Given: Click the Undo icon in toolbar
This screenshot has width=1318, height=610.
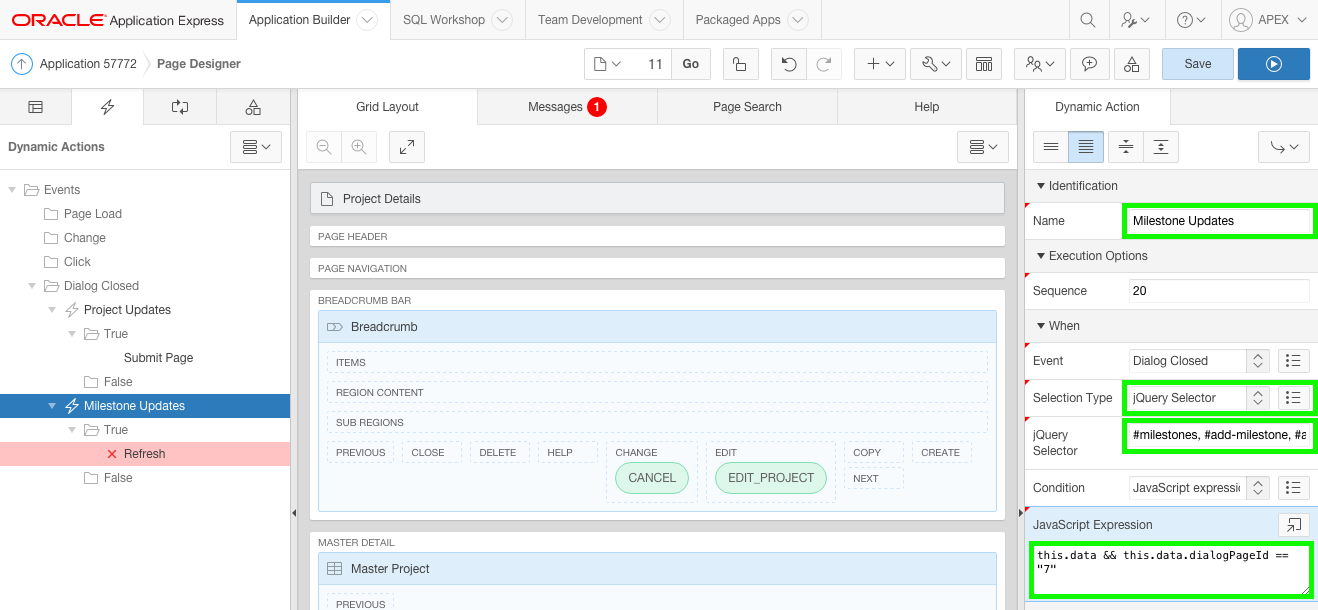Looking at the screenshot, I should (789, 64).
